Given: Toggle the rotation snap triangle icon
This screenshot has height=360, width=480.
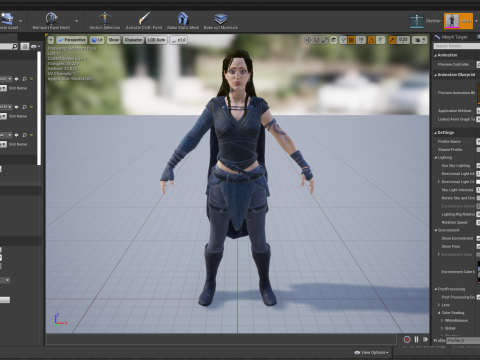Looking at the screenshot, I should tap(371, 40).
